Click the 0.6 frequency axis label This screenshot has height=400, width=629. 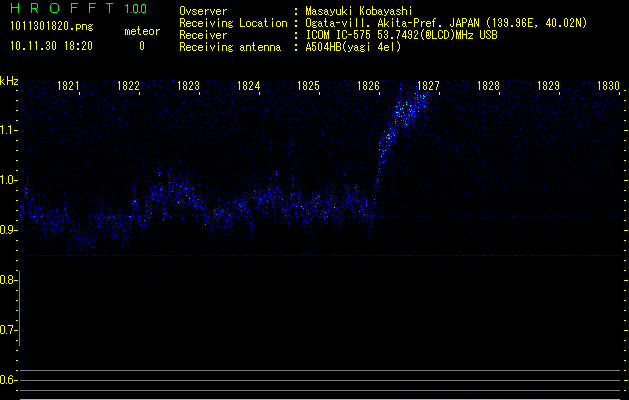(x=8, y=380)
